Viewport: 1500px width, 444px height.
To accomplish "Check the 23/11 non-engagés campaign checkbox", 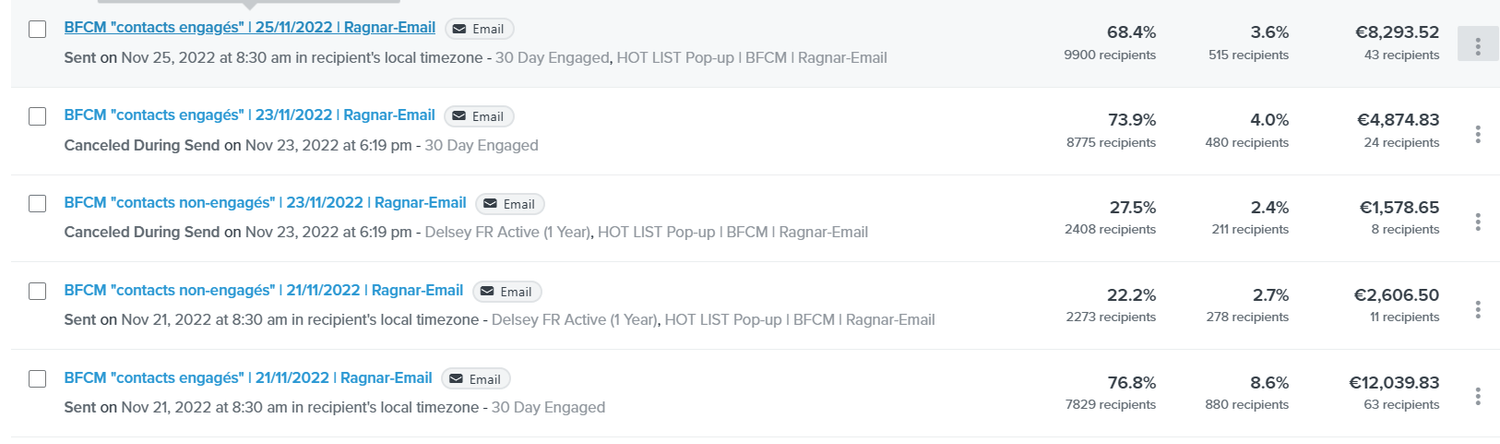I will (37, 203).
